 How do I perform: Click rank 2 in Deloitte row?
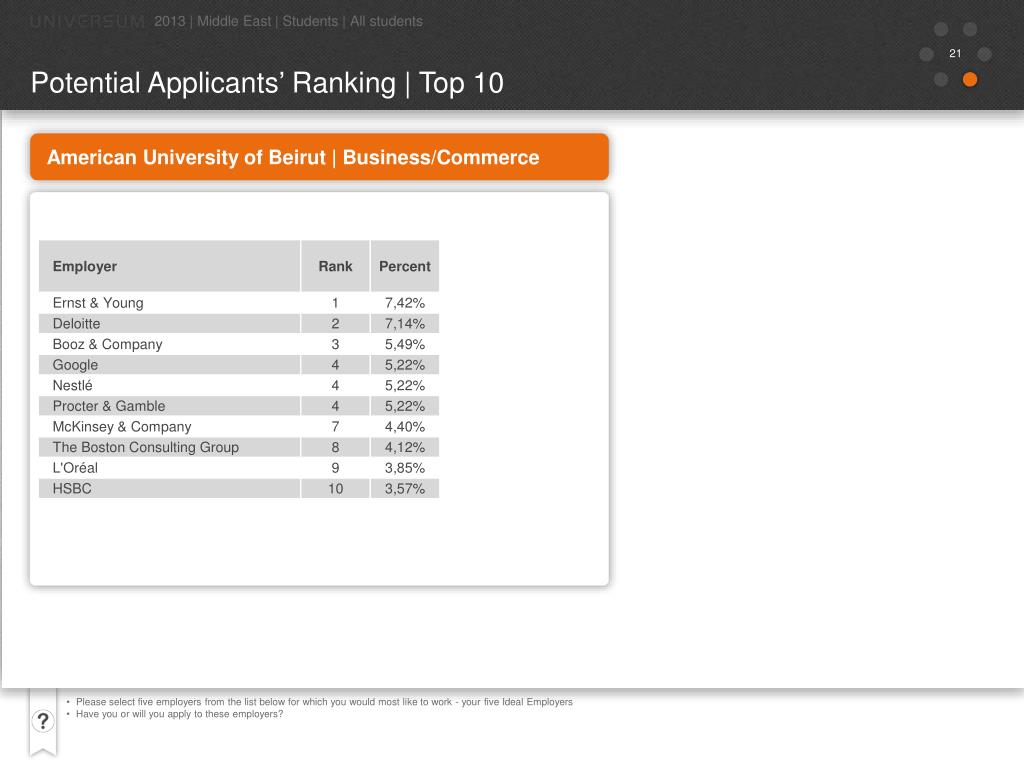coord(335,324)
